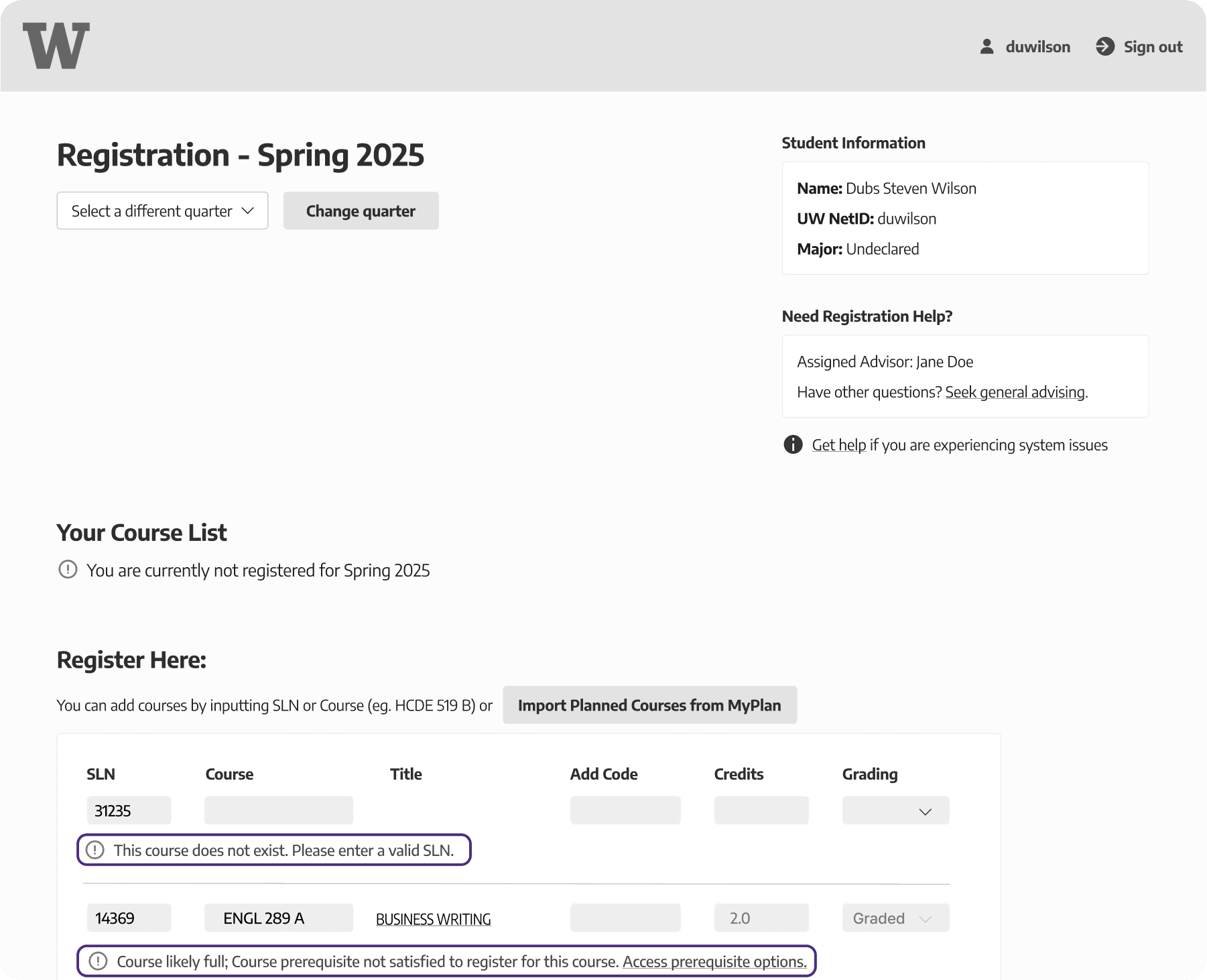This screenshot has height=980, width=1207.
Task: Click the Sign out arrow icon
Action: pyautogui.click(x=1105, y=46)
